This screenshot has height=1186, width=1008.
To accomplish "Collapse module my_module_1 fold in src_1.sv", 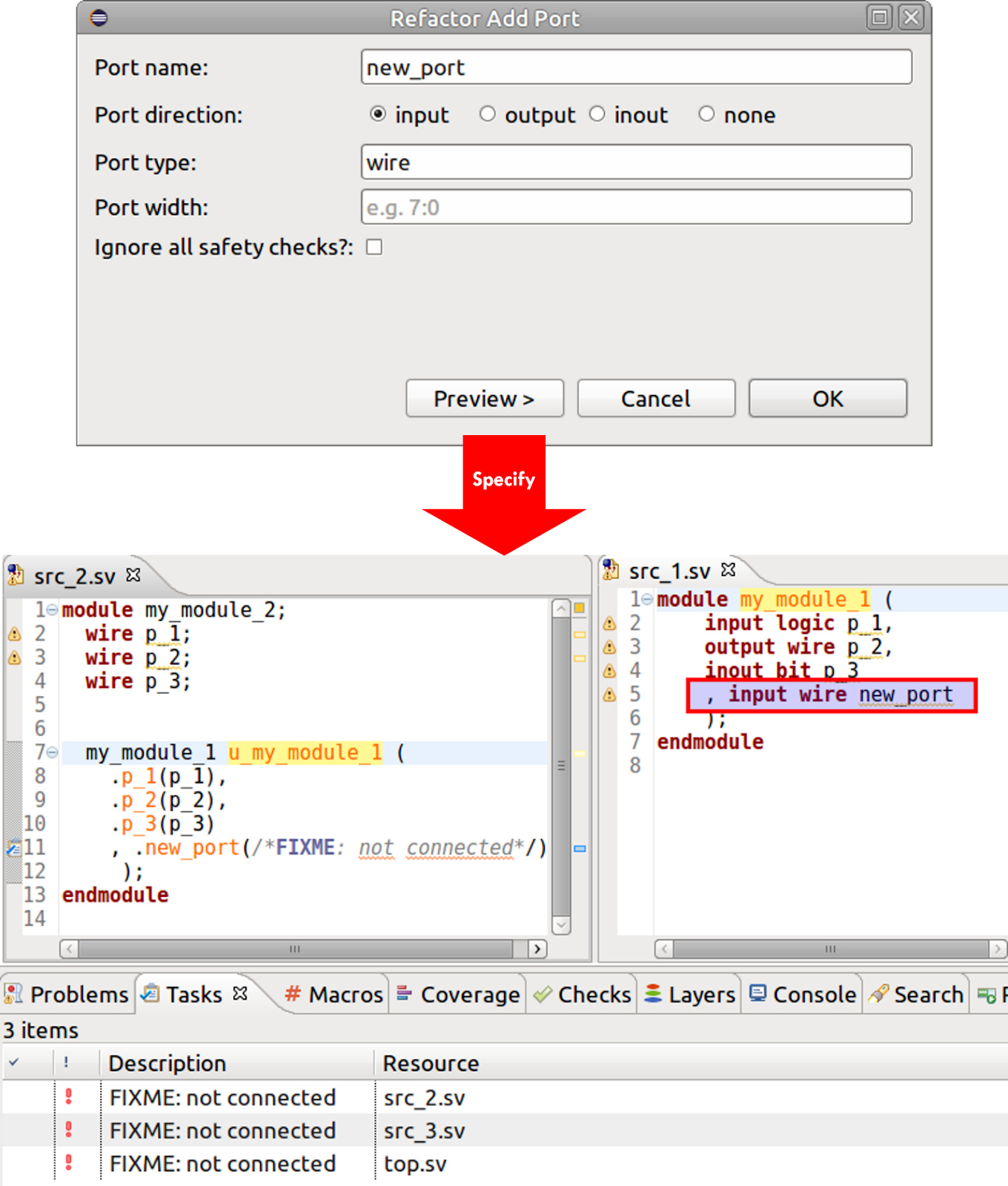I will 647,599.
